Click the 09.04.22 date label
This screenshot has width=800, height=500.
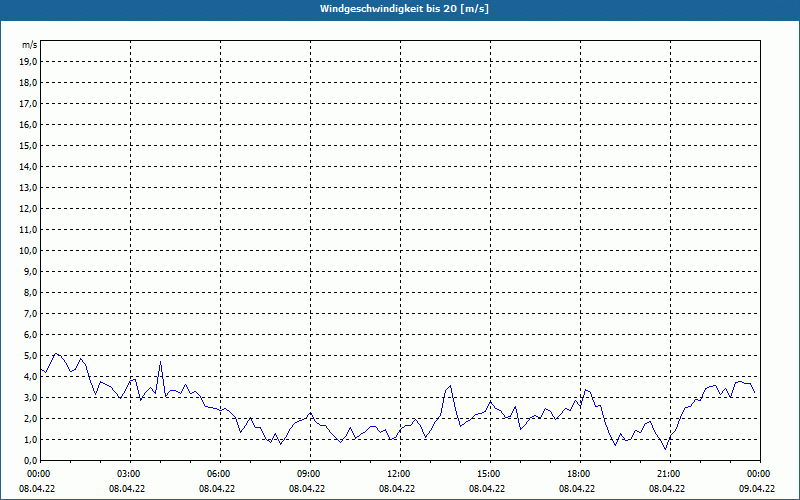coord(757,488)
